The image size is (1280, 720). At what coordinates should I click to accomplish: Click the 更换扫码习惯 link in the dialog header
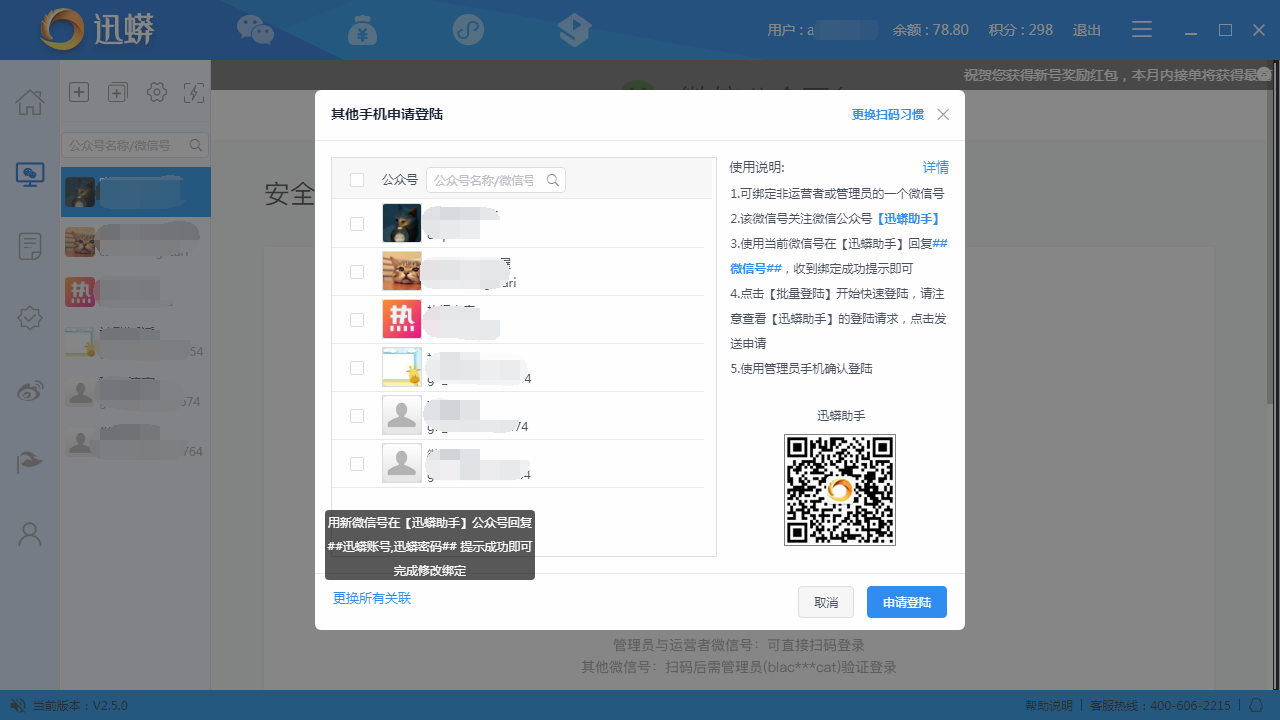pyautogui.click(x=888, y=115)
